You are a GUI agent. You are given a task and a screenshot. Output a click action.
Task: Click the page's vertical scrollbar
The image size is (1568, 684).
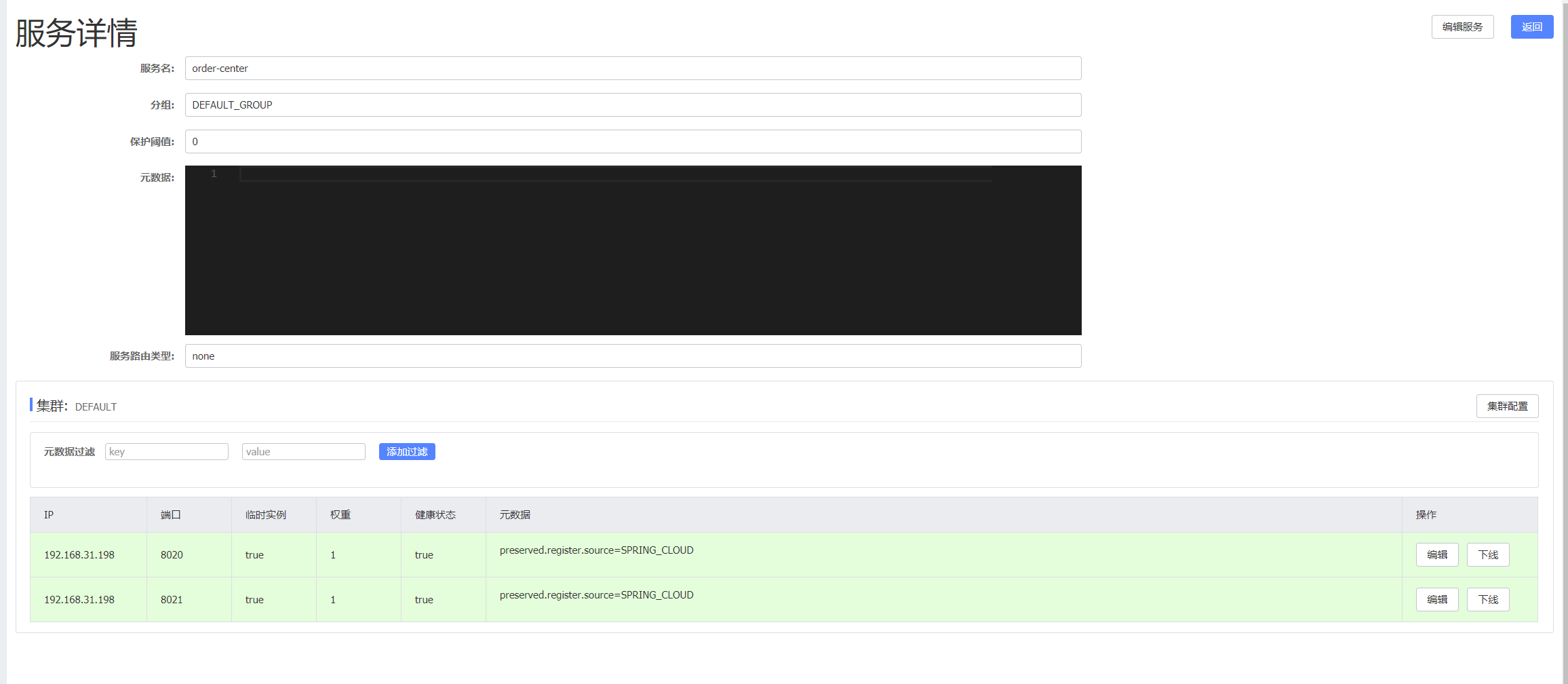tap(1565, 342)
